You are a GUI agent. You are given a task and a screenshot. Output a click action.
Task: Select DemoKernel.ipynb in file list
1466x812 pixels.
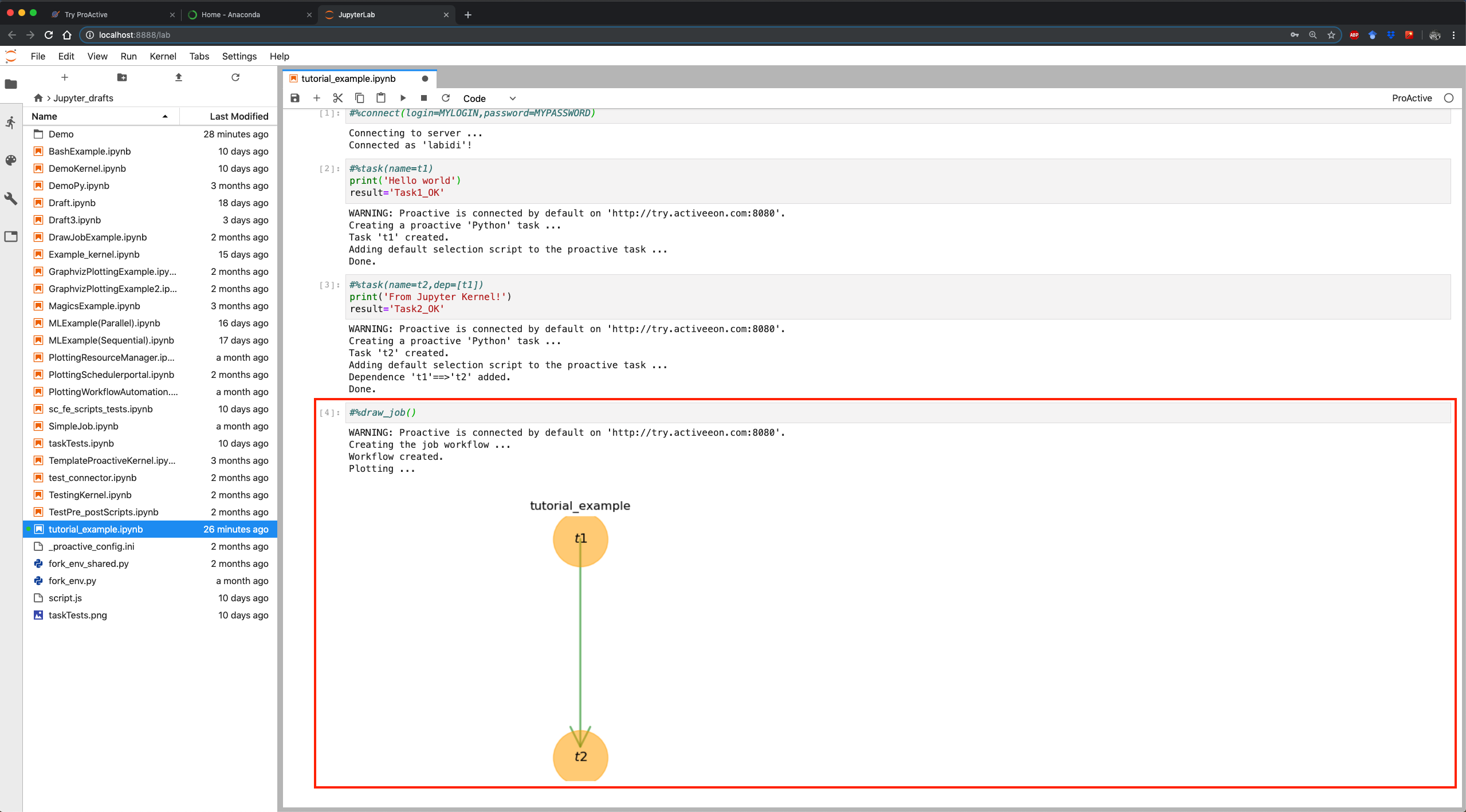point(150,168)
